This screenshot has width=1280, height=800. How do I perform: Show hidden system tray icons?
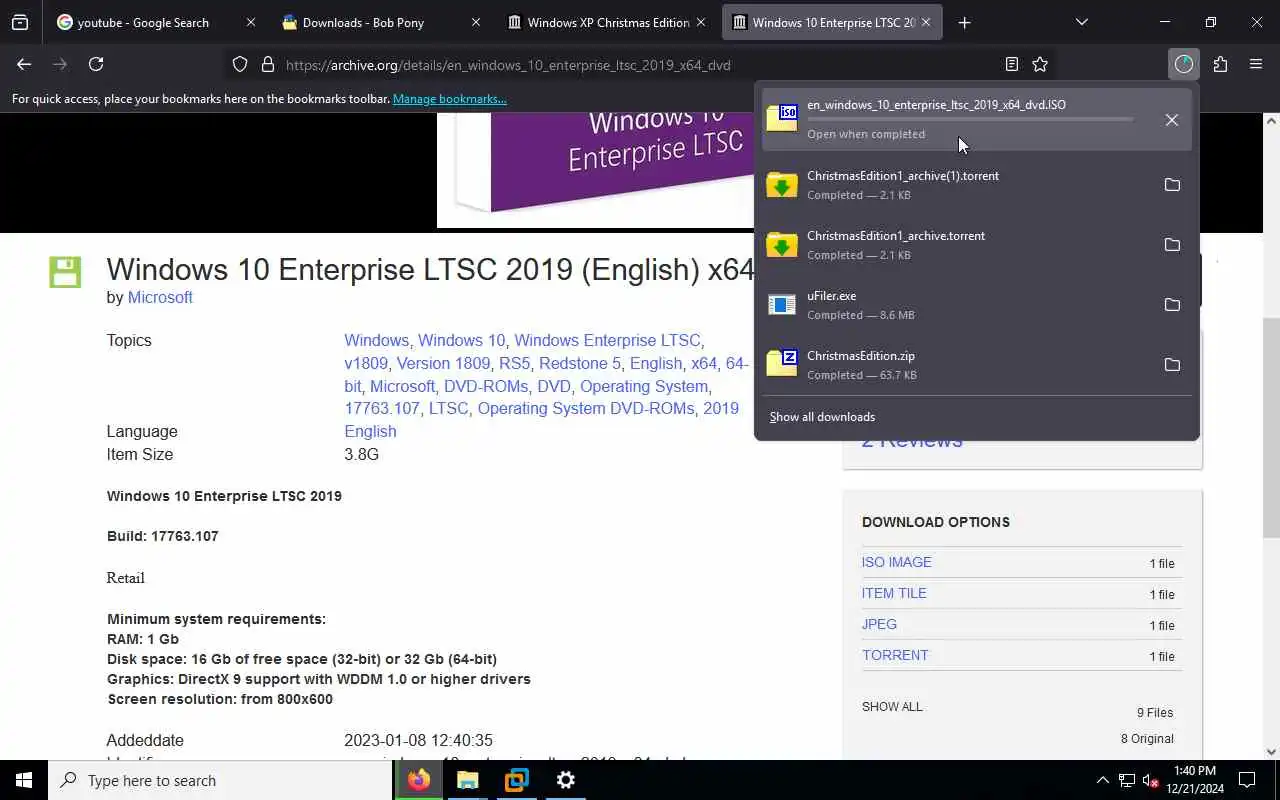[x=1103, y=780]
